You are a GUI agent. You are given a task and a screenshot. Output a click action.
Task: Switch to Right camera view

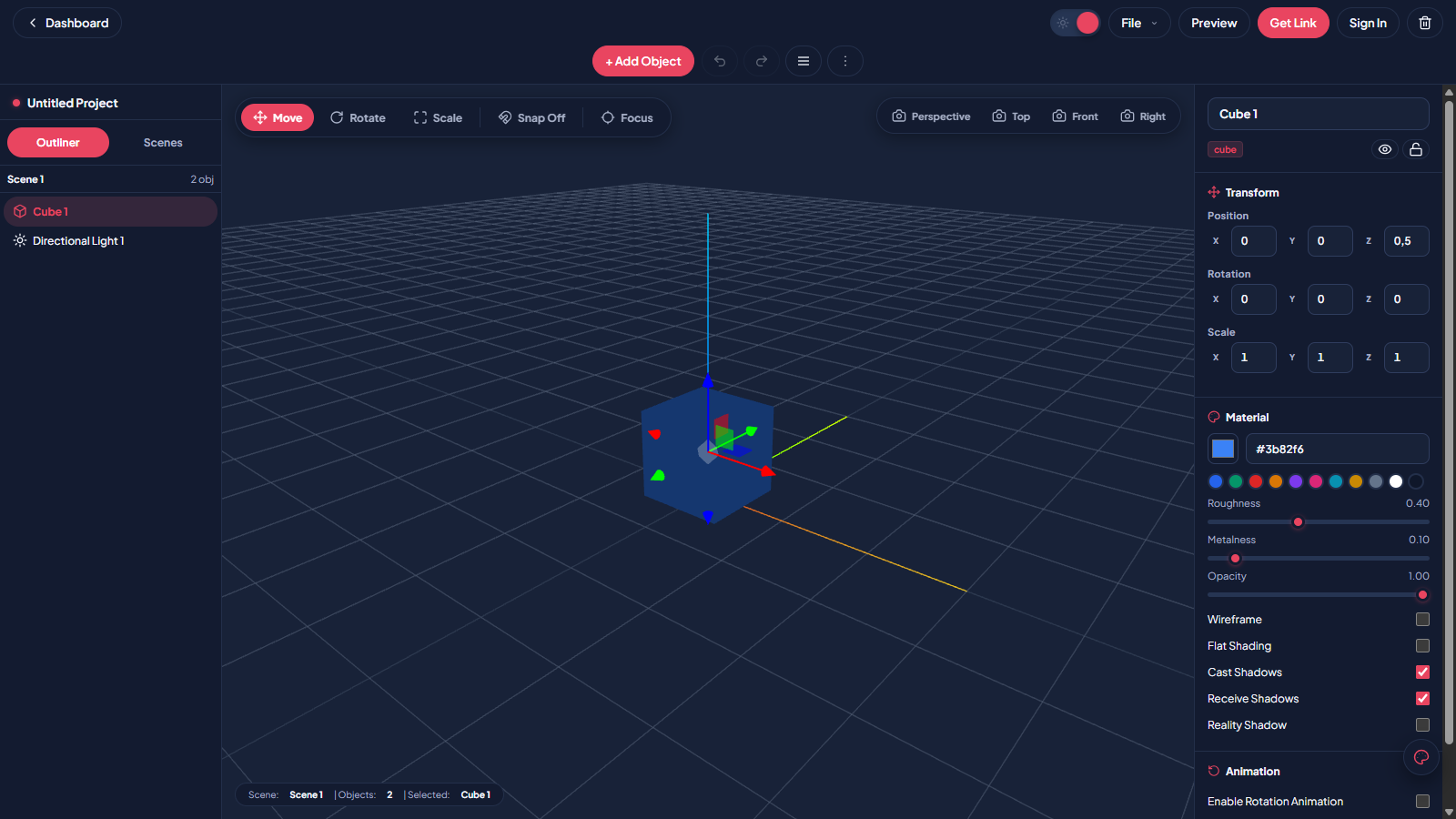[x=1143, y=116]
